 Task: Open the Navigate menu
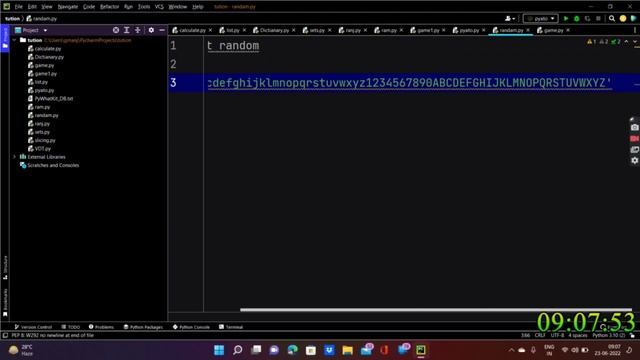[x=68, y=7]
